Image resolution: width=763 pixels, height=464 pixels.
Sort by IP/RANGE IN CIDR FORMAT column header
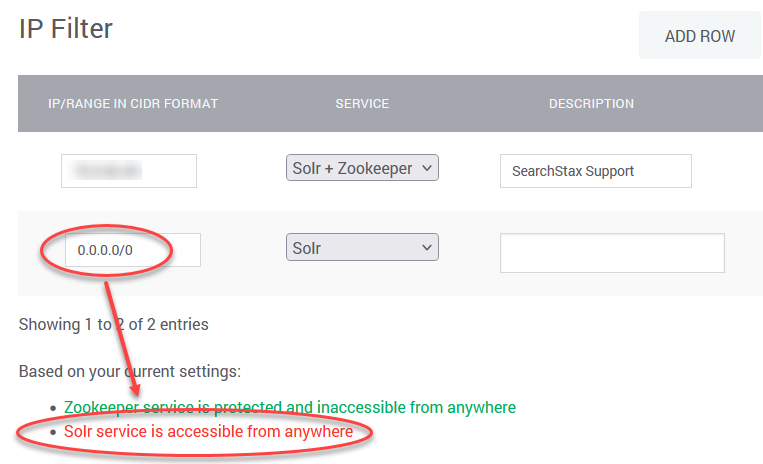pos(133,104)
